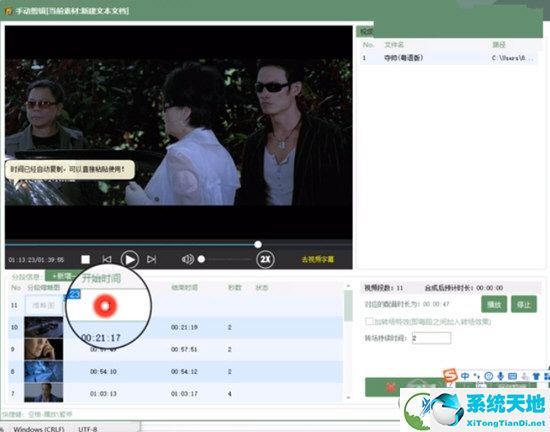Screen dimensions: 550x432
Task: Click start time 00:54:10 cell
Action: click(x=103, y=372)
